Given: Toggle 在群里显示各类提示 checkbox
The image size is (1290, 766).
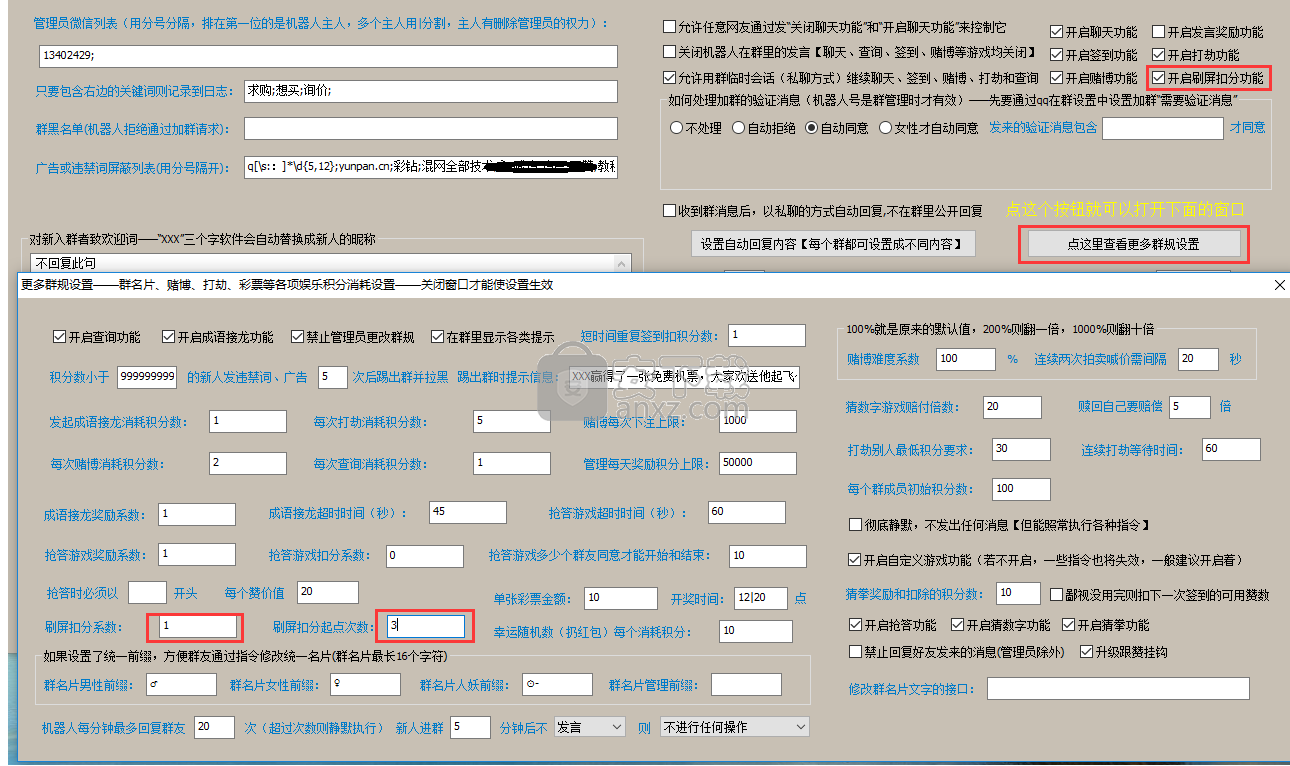Looking at the screenshot, I should click(437, 337).
